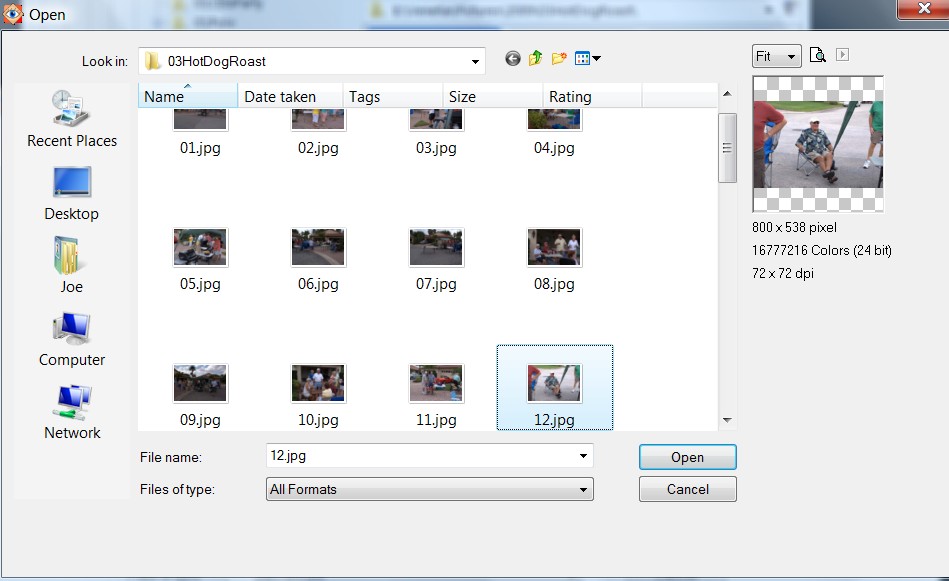Image resolution: width=949 pixels, height=581 pixels.
Task: Open the view menu icon
Action: [x=587, y=59]
